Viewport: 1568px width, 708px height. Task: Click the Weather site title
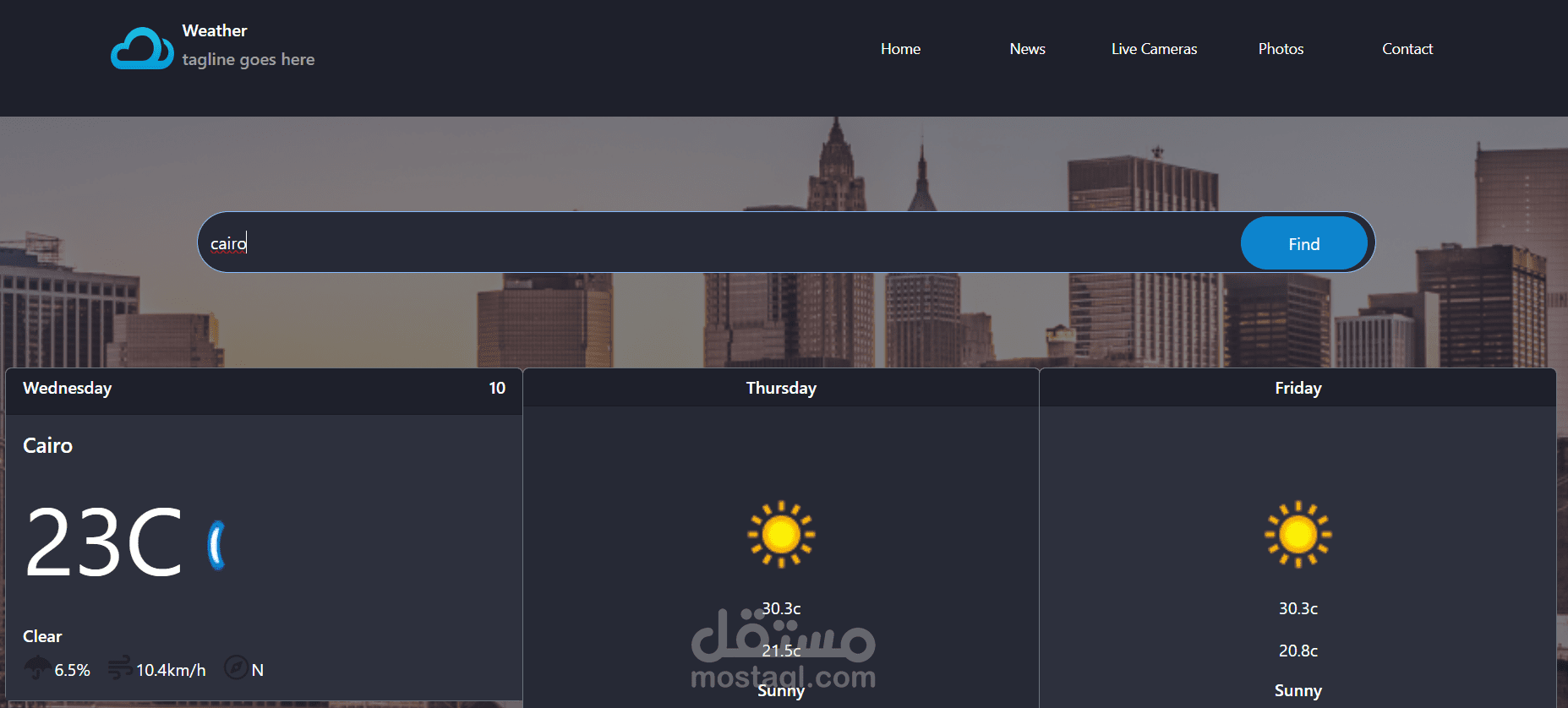(215, 30)
